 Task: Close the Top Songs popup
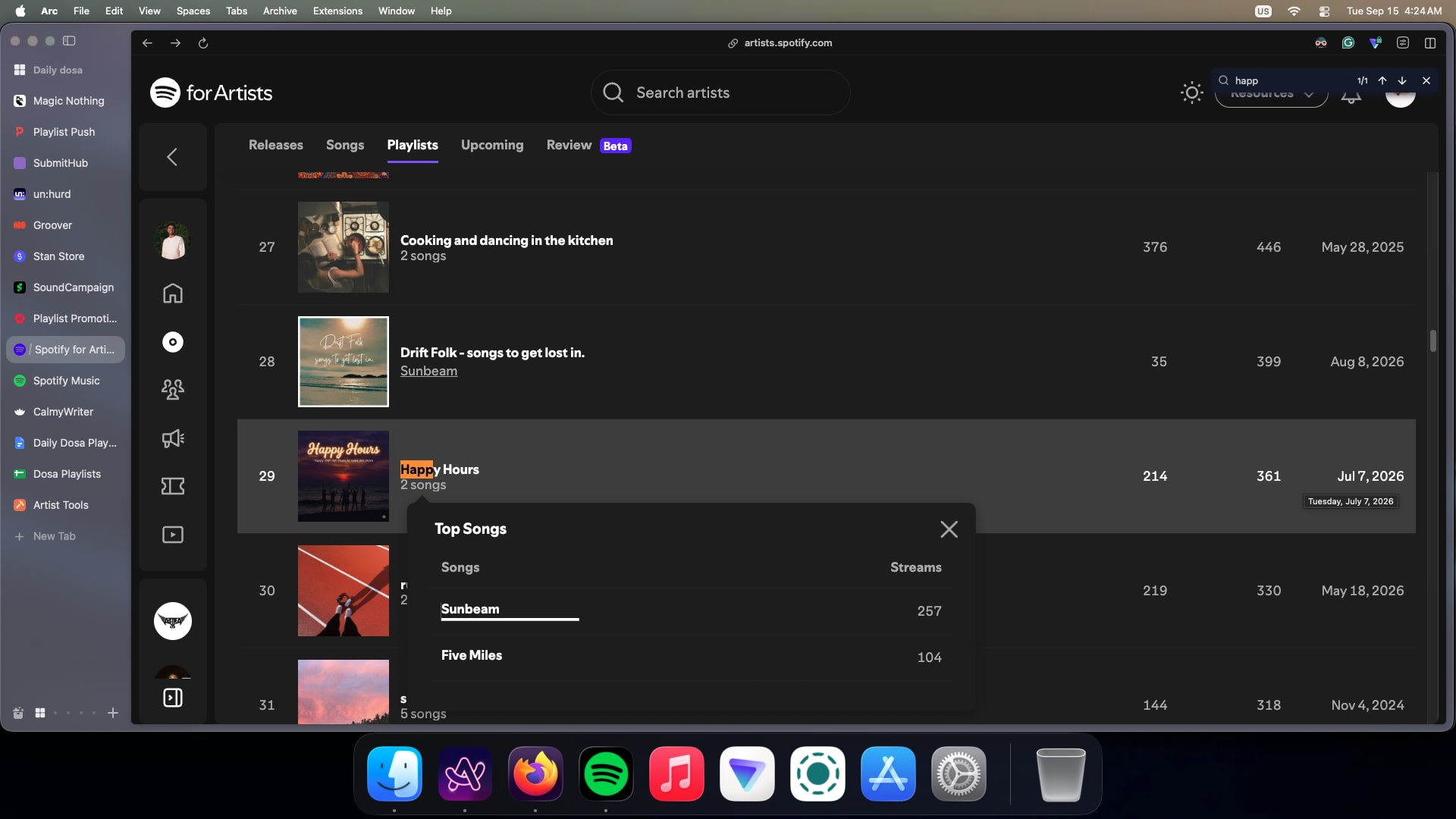click(949, 529)
